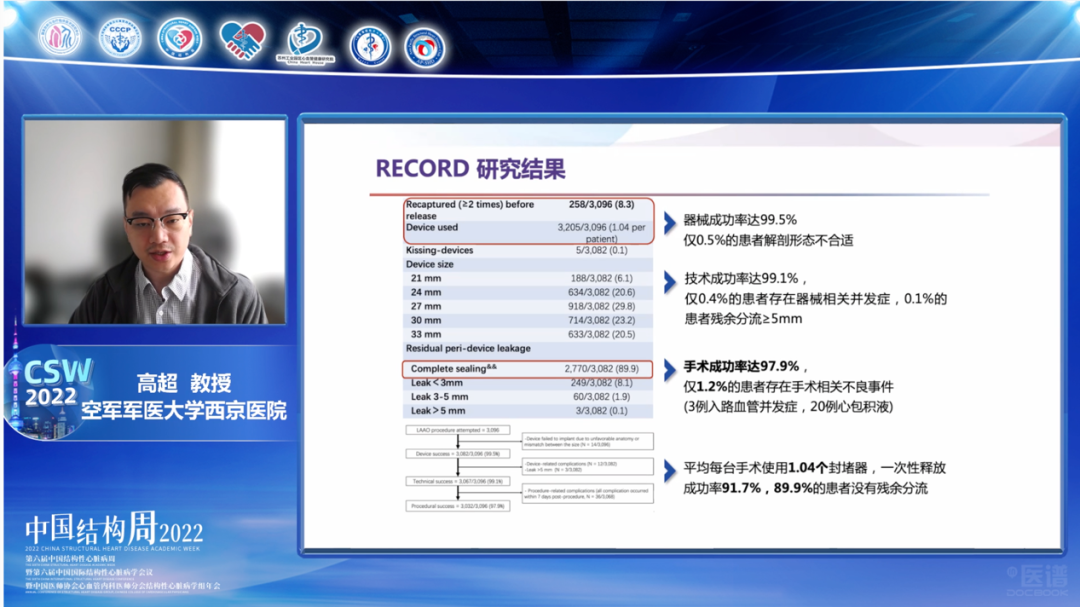Click the 中国结构周2022 event title
This screenshot has width=1080, height=607.
[x=113, y=530]
